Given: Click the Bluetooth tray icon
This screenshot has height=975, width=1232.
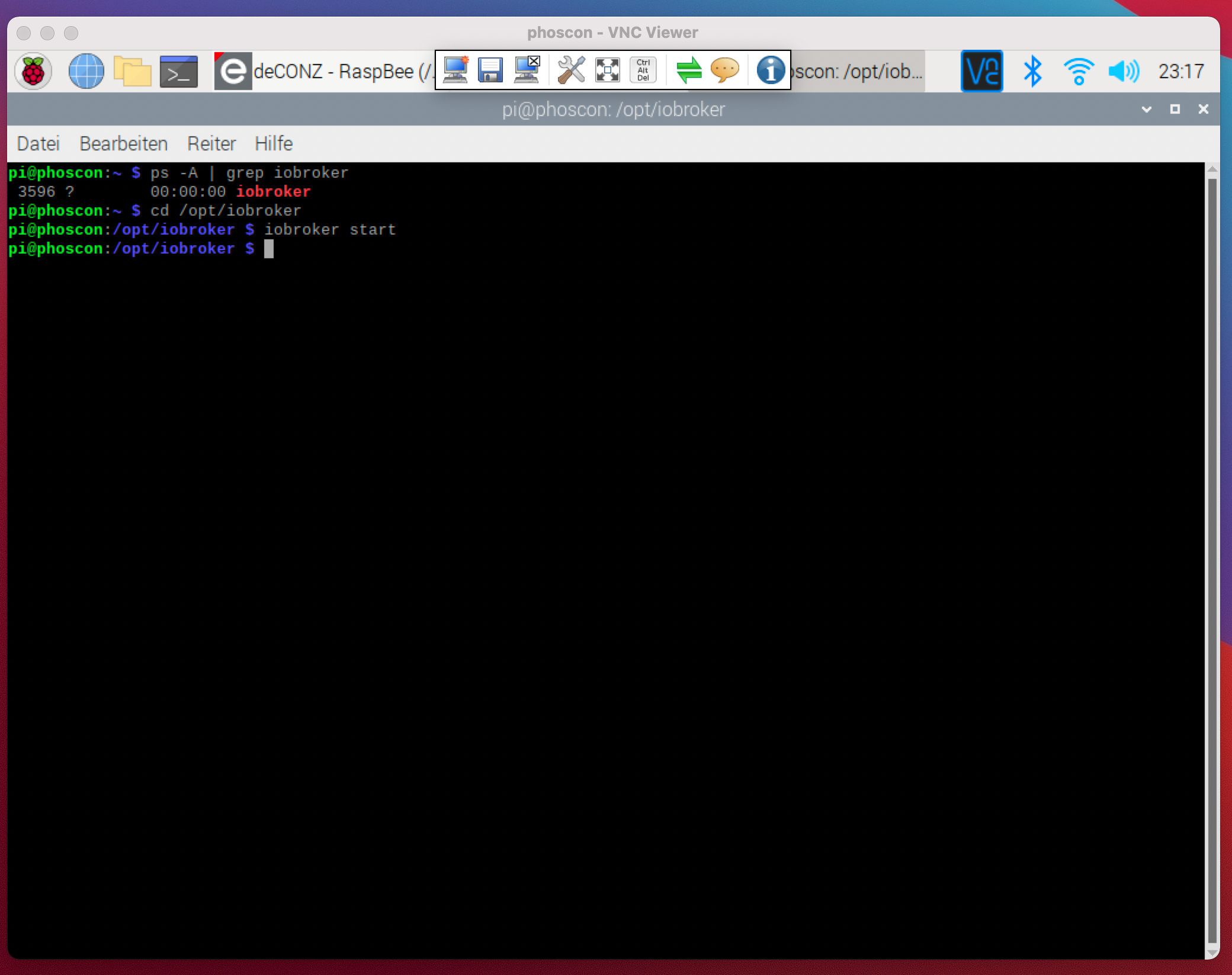Looking at the screenshot, I should click(1032, 72).
